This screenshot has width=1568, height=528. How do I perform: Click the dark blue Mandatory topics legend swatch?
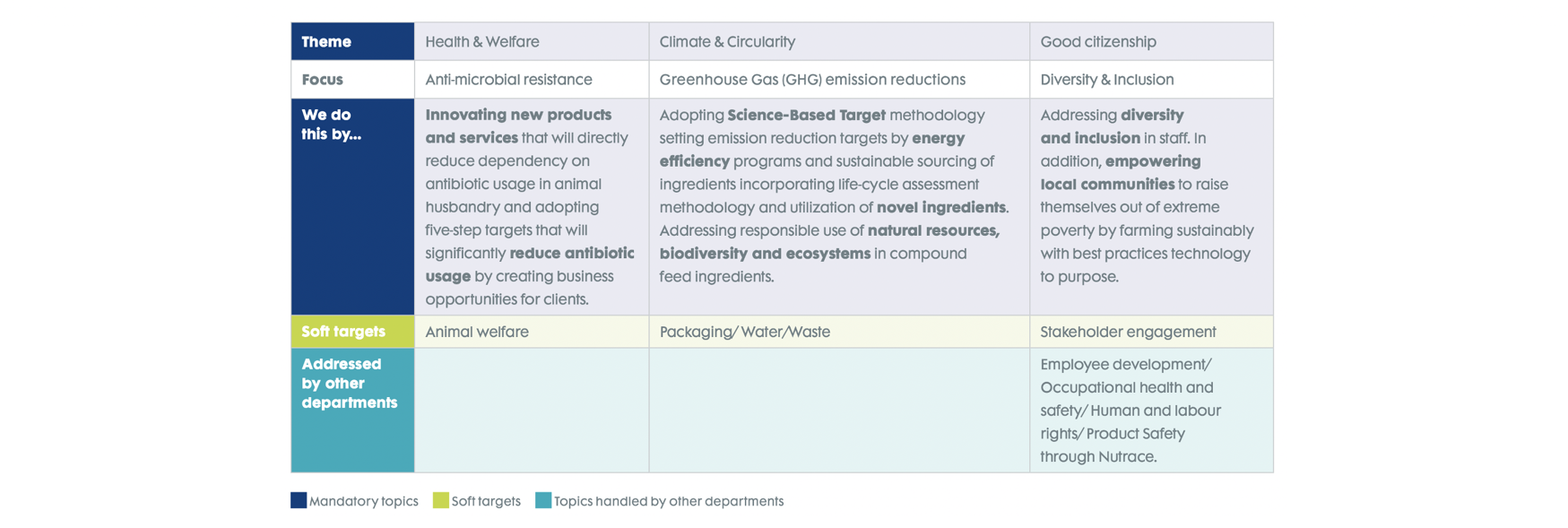point(299,500)
